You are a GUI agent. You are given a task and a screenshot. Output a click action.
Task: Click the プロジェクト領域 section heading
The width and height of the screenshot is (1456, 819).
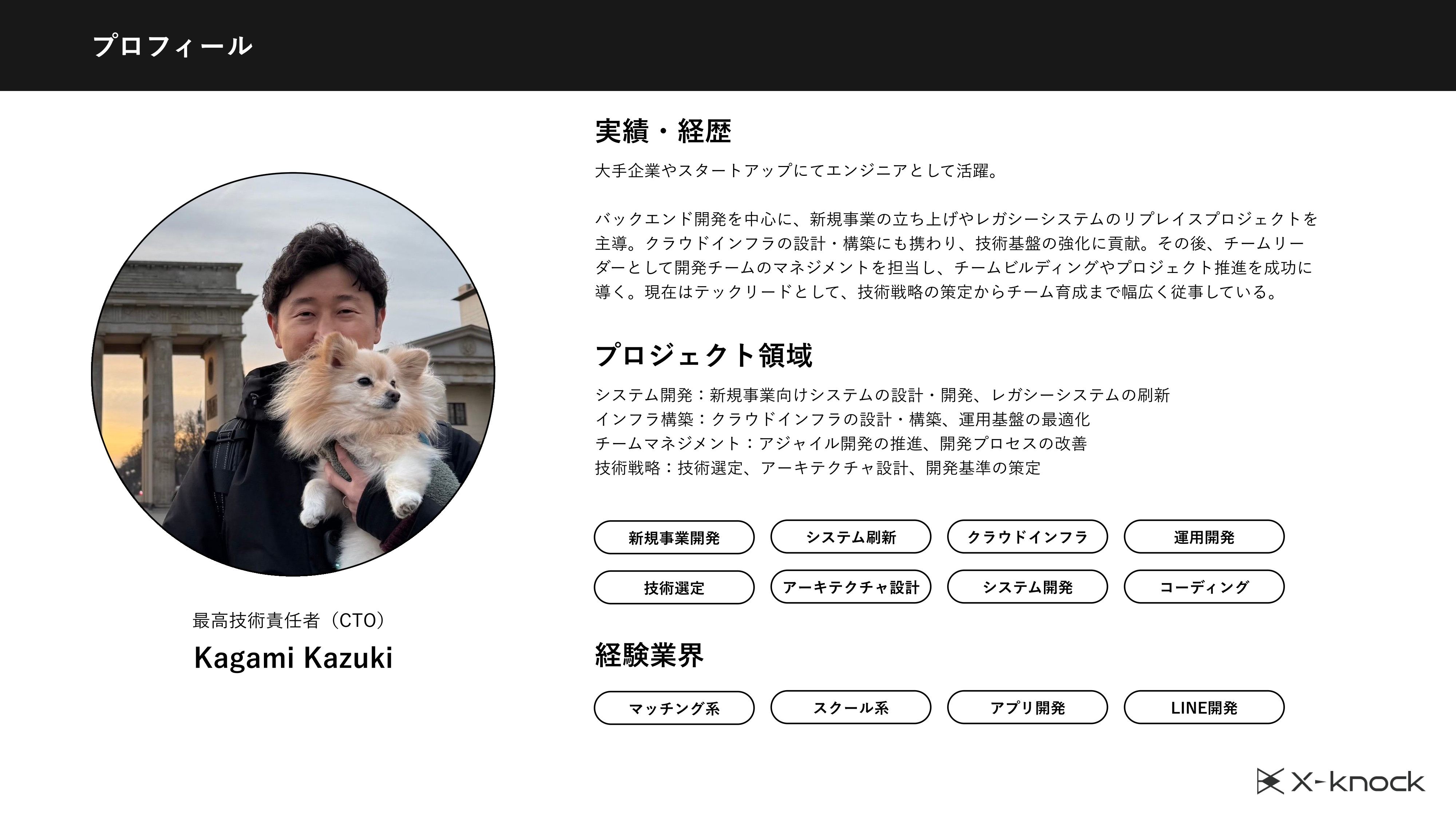pyautogui.click(x=704, y=355)
